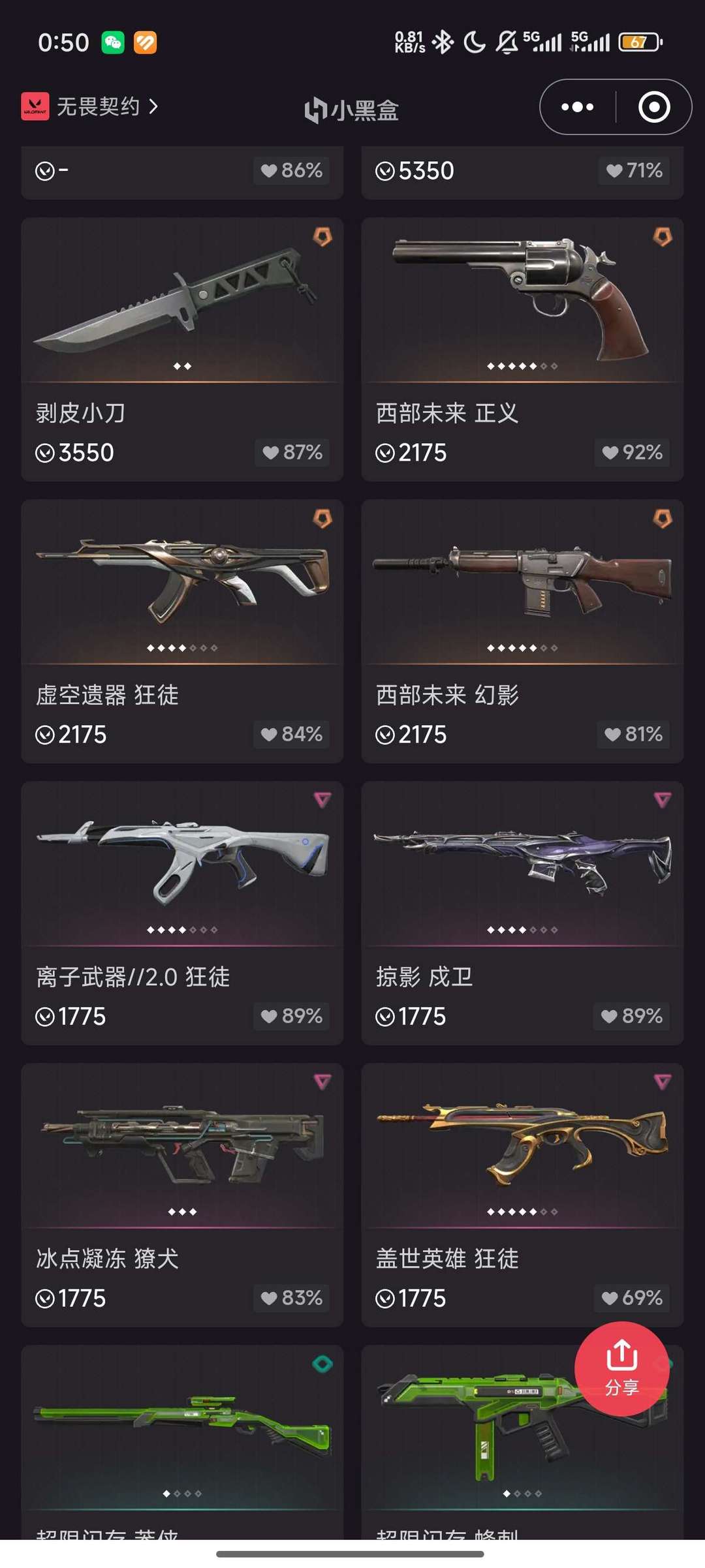Open 剥皮小刀 knife skin thumbnail
Viewport: 705px width, 1568px height.
182,300
